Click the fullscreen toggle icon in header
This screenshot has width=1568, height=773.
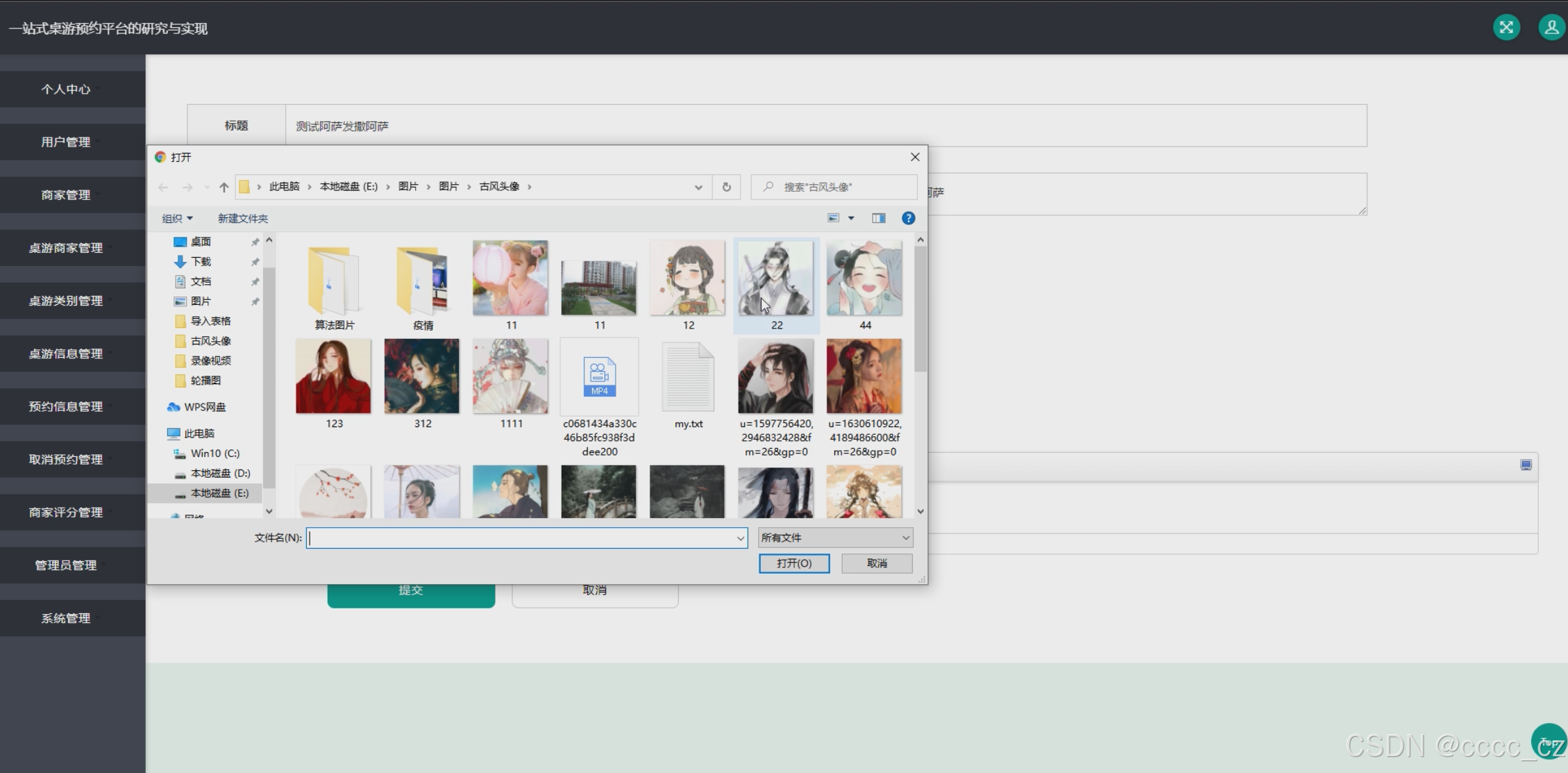click(x=1506, y=28)
